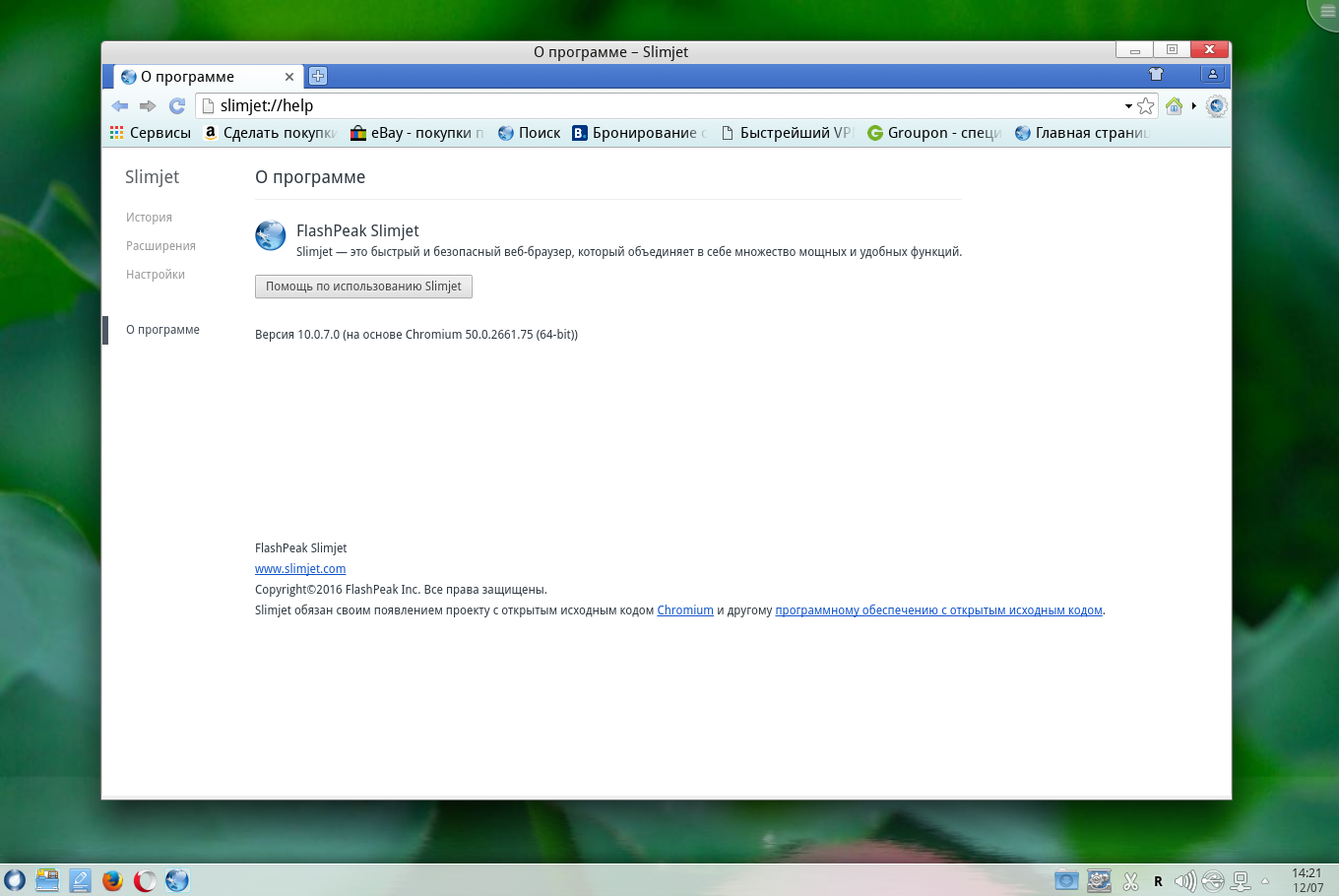Image resolution: width=1339 pixels, height=896 pixels.
Task: Open the user profile button in tab bar
Action: pos(1213,74)
